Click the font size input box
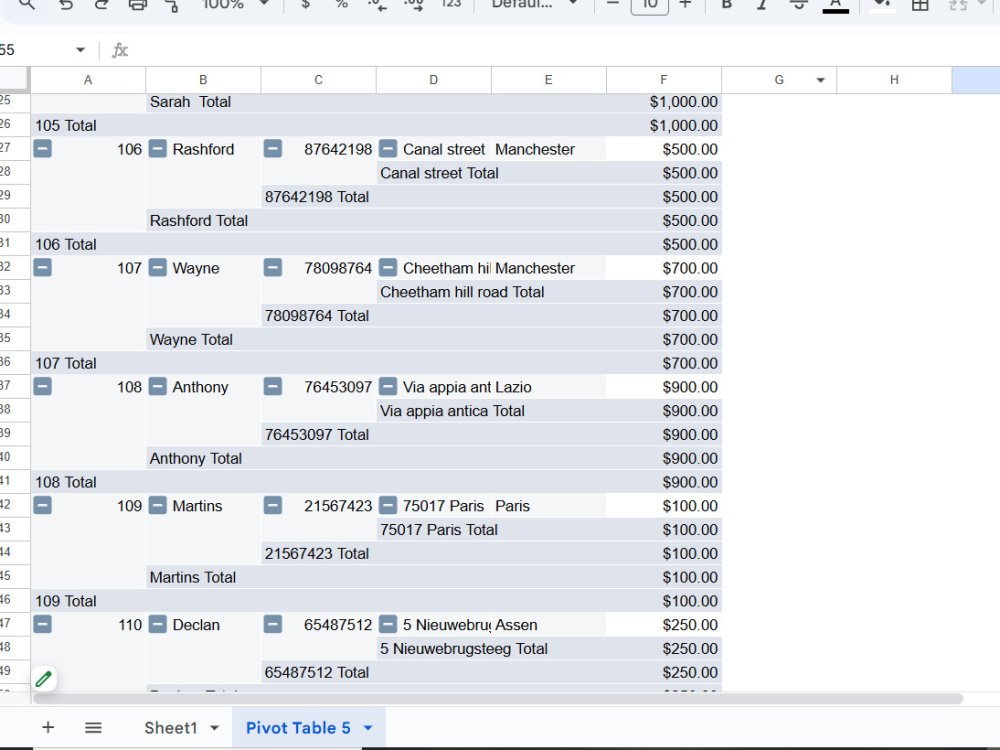The height and width of the screenshot is (750, 1000). (x=649, y=5)
